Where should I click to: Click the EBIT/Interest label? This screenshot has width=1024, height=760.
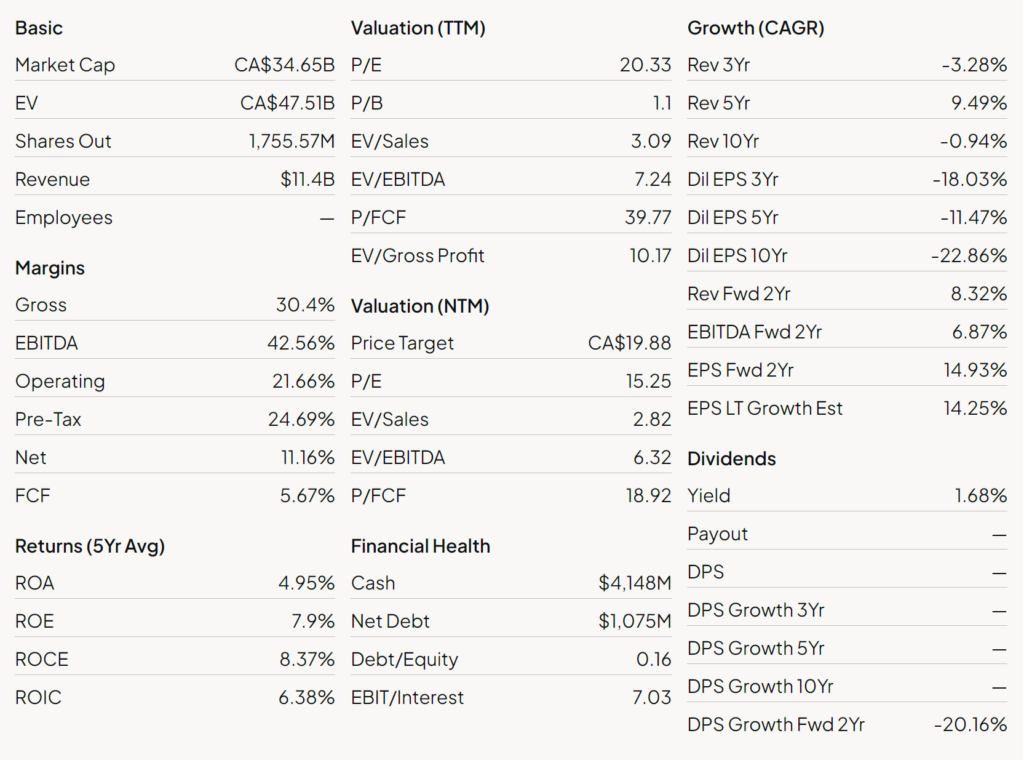pos(407,698)
